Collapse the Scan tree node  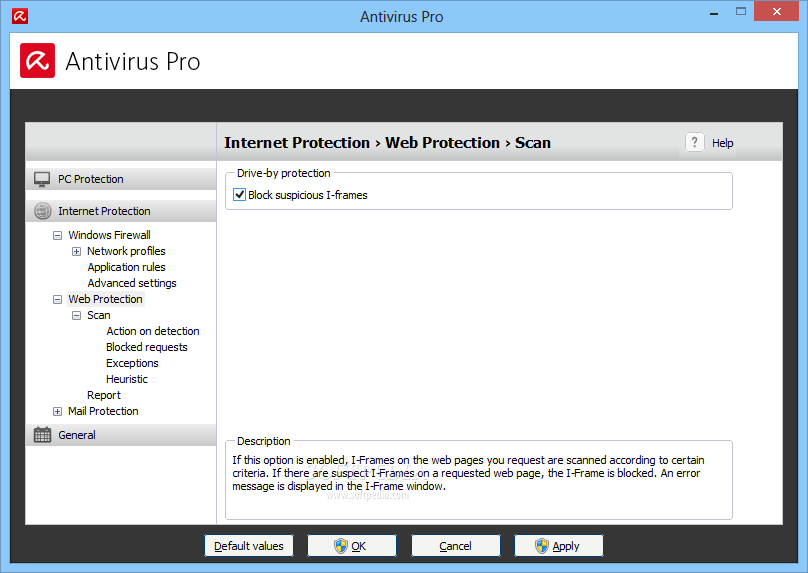click(76, 315)
